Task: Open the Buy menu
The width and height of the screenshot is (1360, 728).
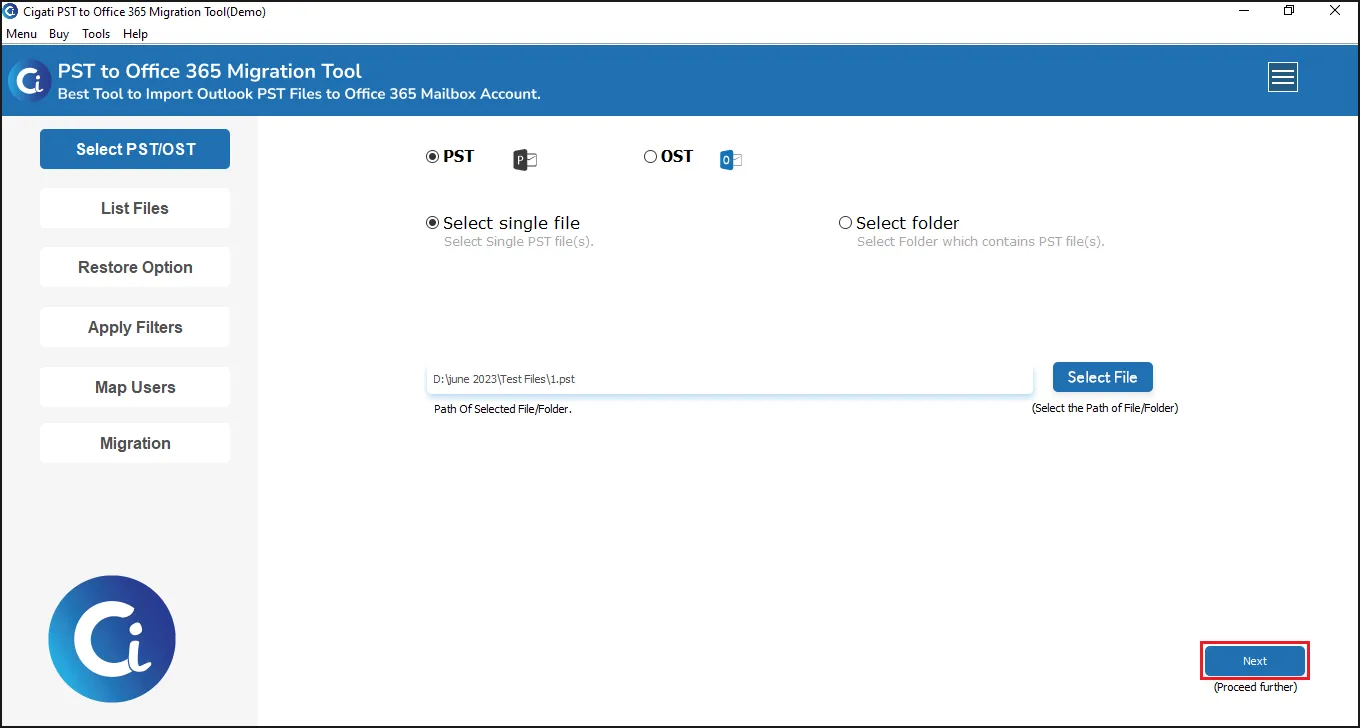Action: [59, 34]
